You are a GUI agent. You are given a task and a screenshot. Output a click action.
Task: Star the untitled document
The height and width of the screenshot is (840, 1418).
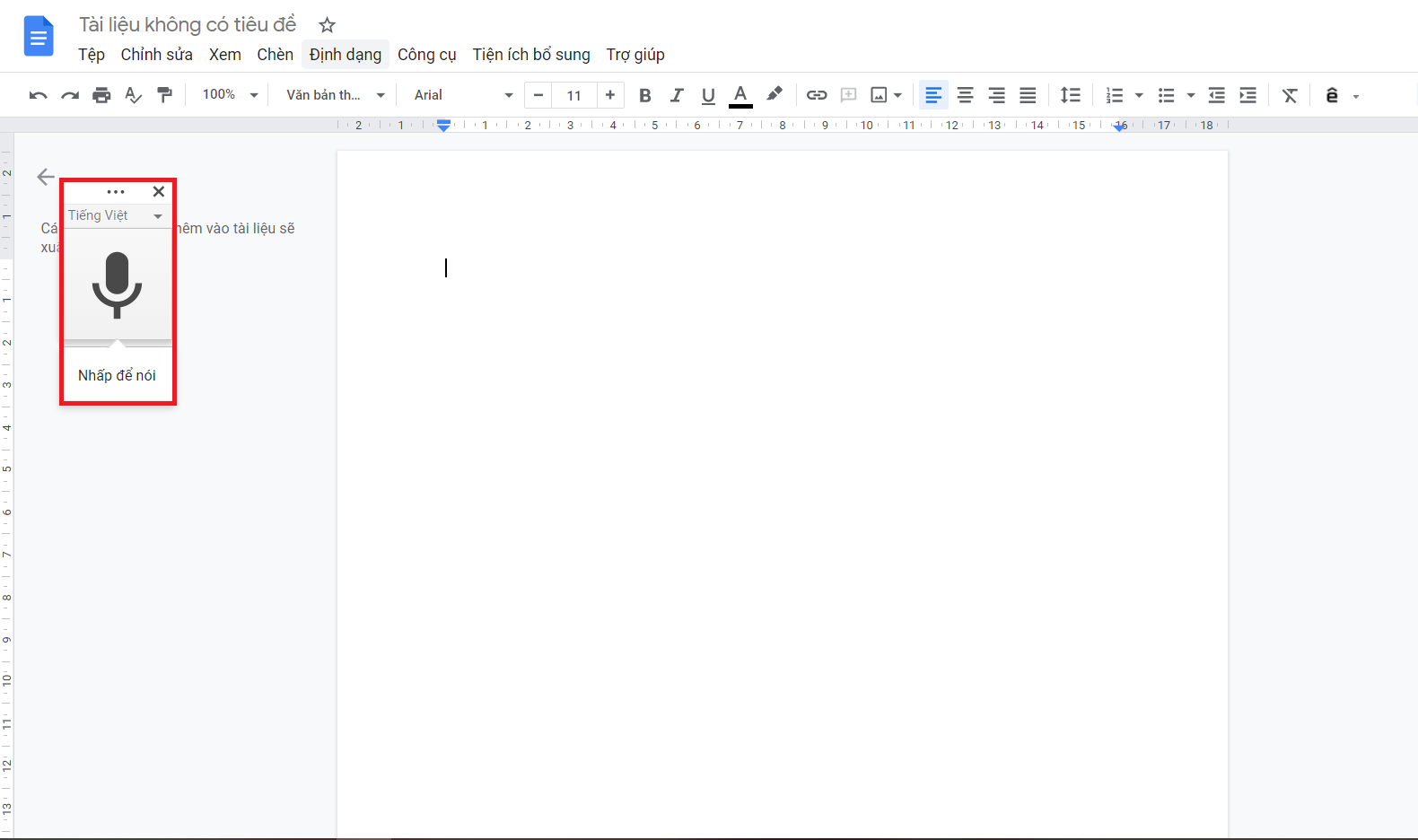point(328,25)
